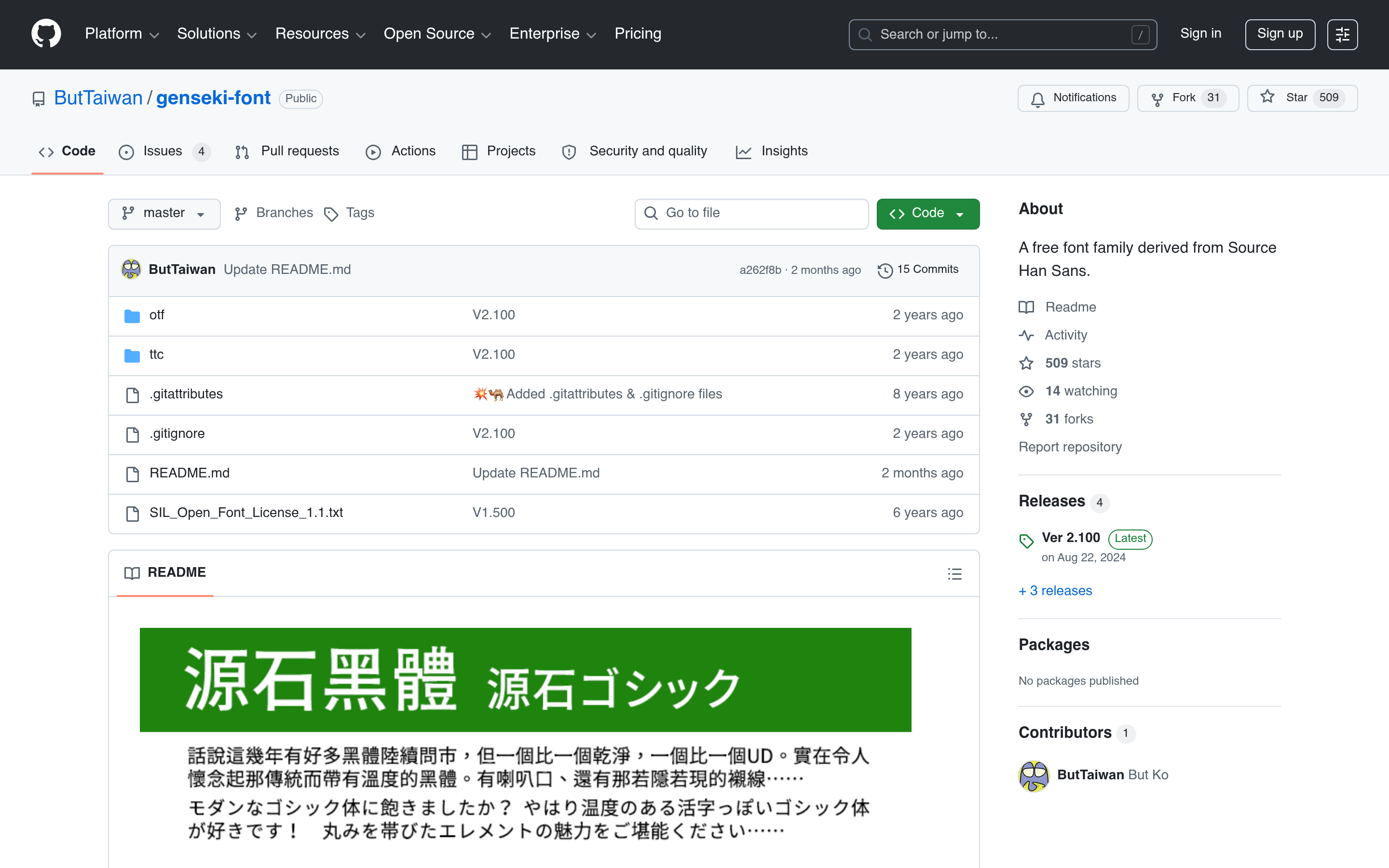Expand the Enterprise menu
Screen dimensions: 1389x868
553,34
